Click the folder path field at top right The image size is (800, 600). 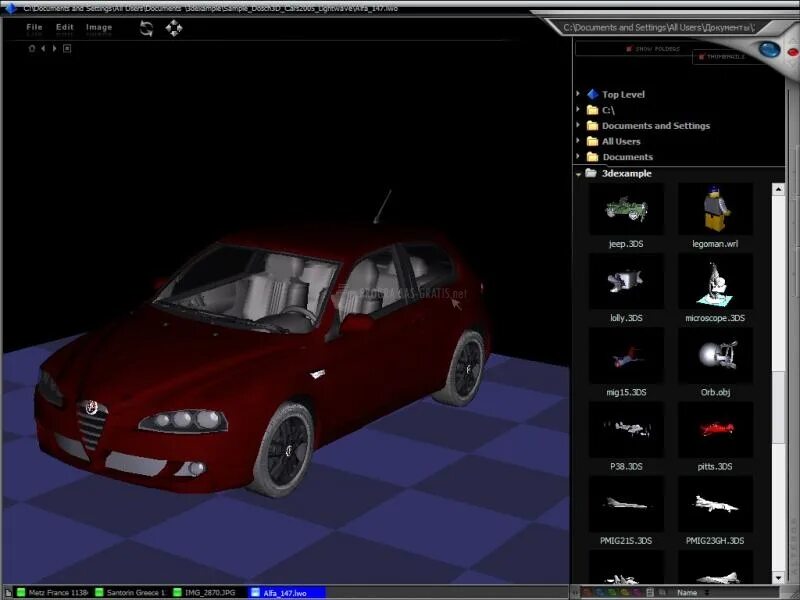[659, 28]
